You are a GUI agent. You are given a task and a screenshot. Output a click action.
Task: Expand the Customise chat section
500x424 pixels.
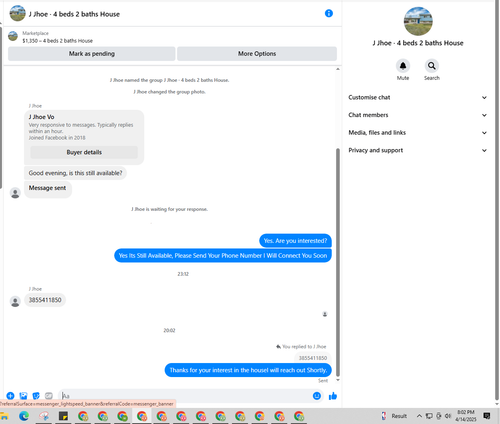[418, 97]
